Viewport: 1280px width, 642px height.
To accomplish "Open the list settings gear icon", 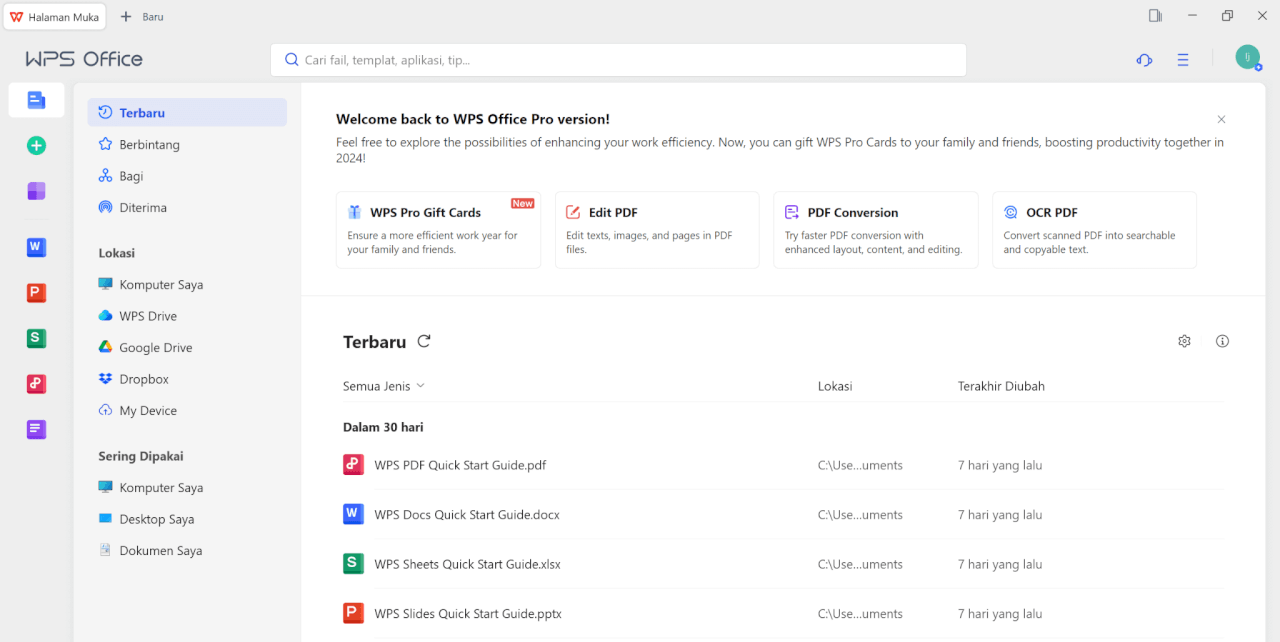I will pyautogui.click(x=1184, y=341).
